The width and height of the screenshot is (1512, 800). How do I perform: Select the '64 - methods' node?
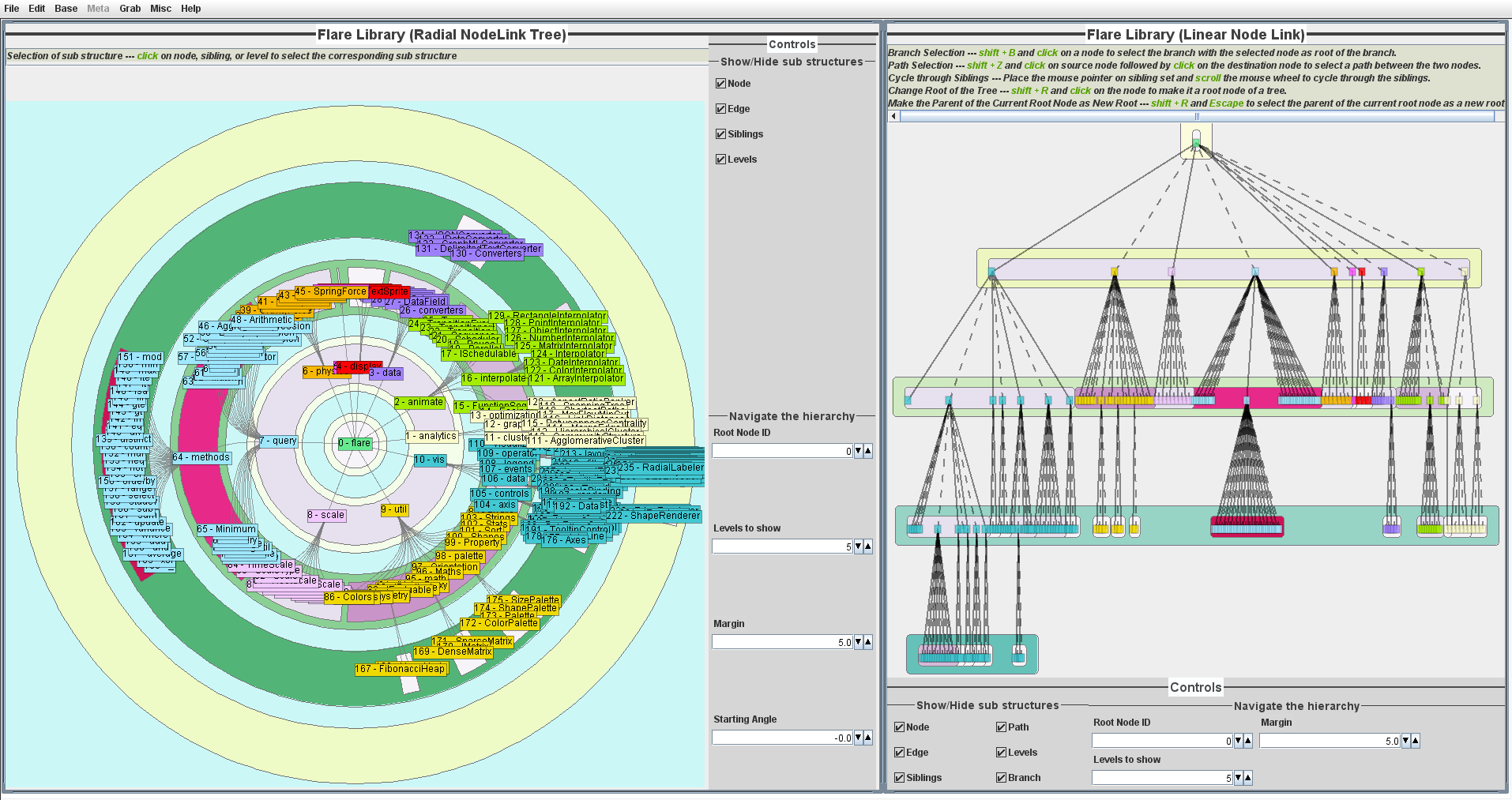[201, 457]
